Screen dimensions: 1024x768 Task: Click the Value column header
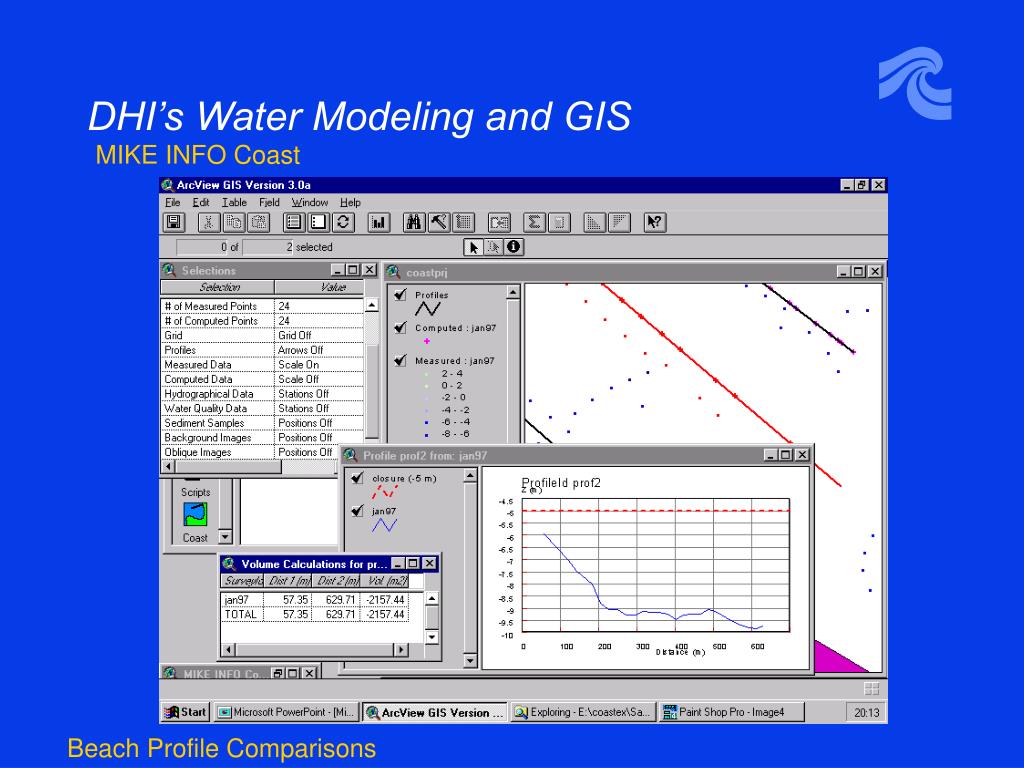(x=319, y=287)
